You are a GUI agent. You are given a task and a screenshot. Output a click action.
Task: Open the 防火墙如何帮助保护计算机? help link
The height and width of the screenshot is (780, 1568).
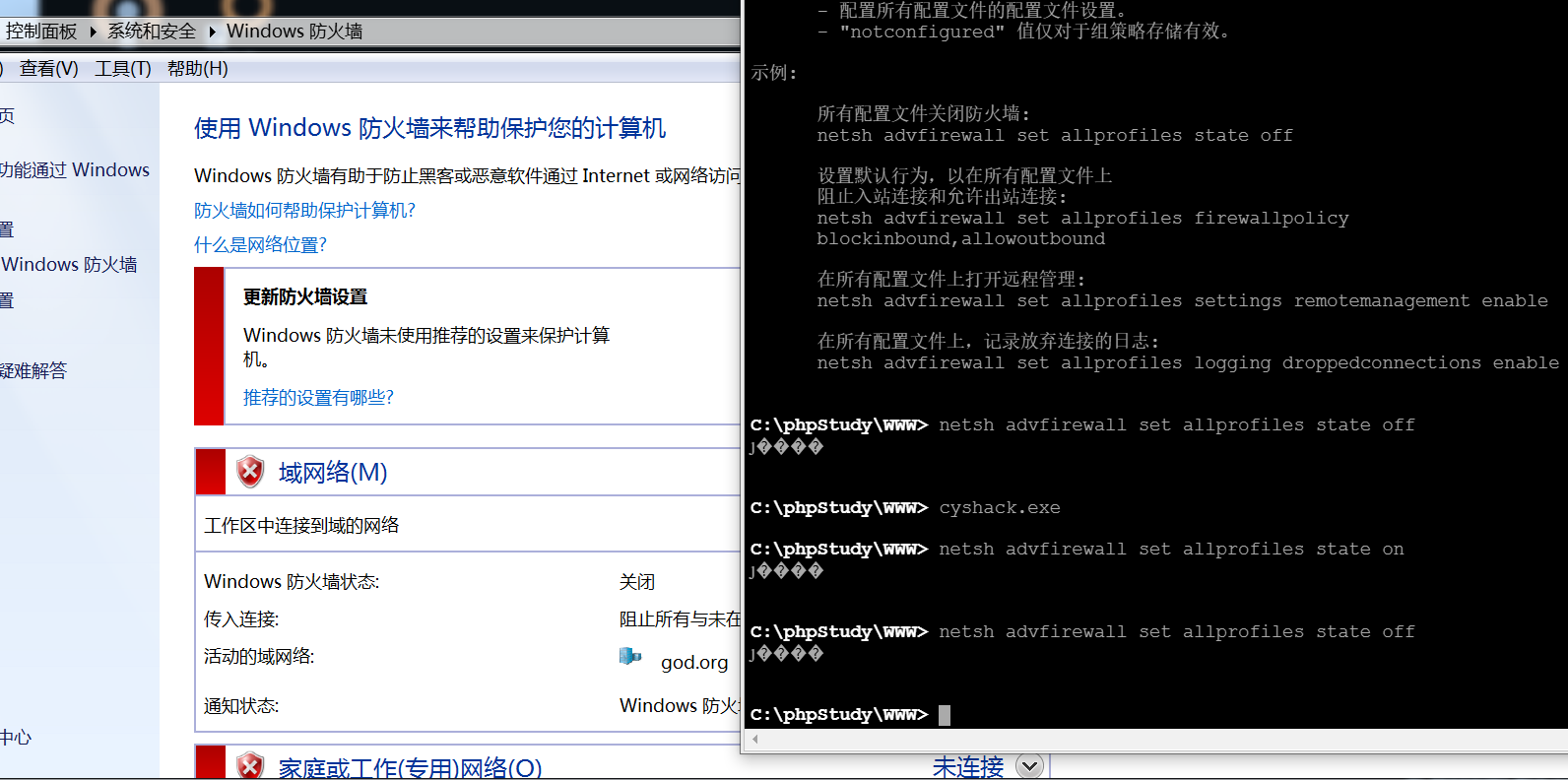coord(305,211)
